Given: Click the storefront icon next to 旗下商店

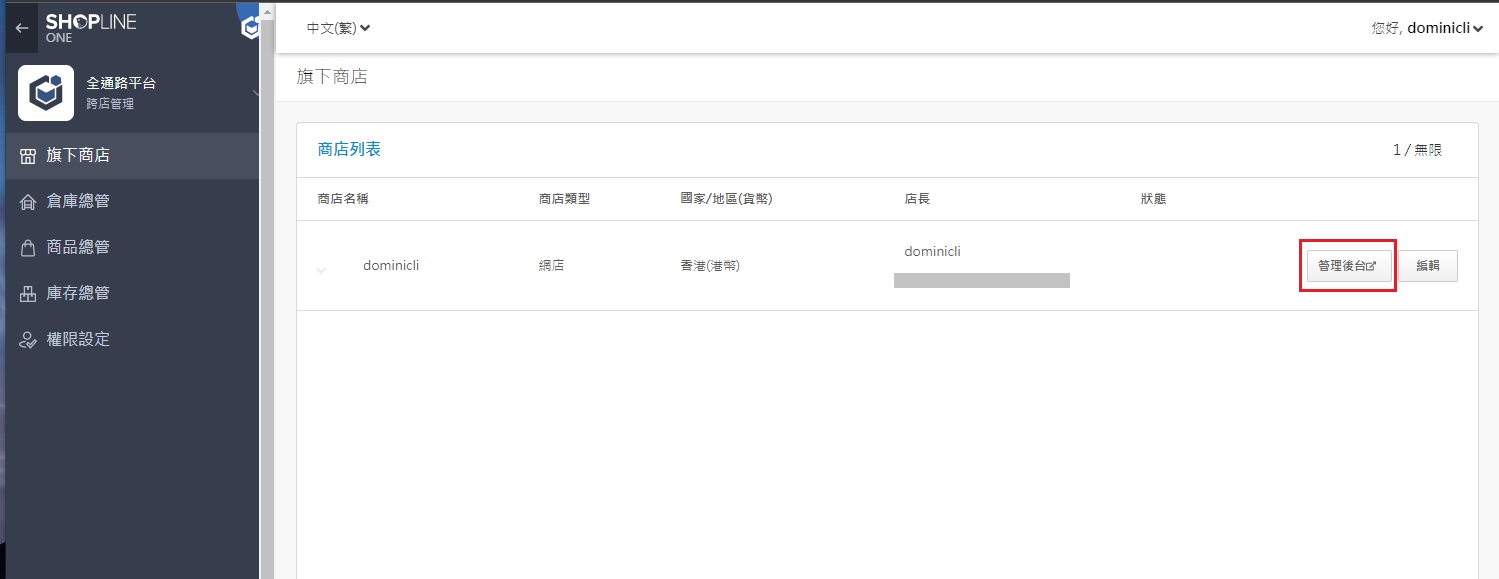Looking at the screenshot, I should (28, 156).
